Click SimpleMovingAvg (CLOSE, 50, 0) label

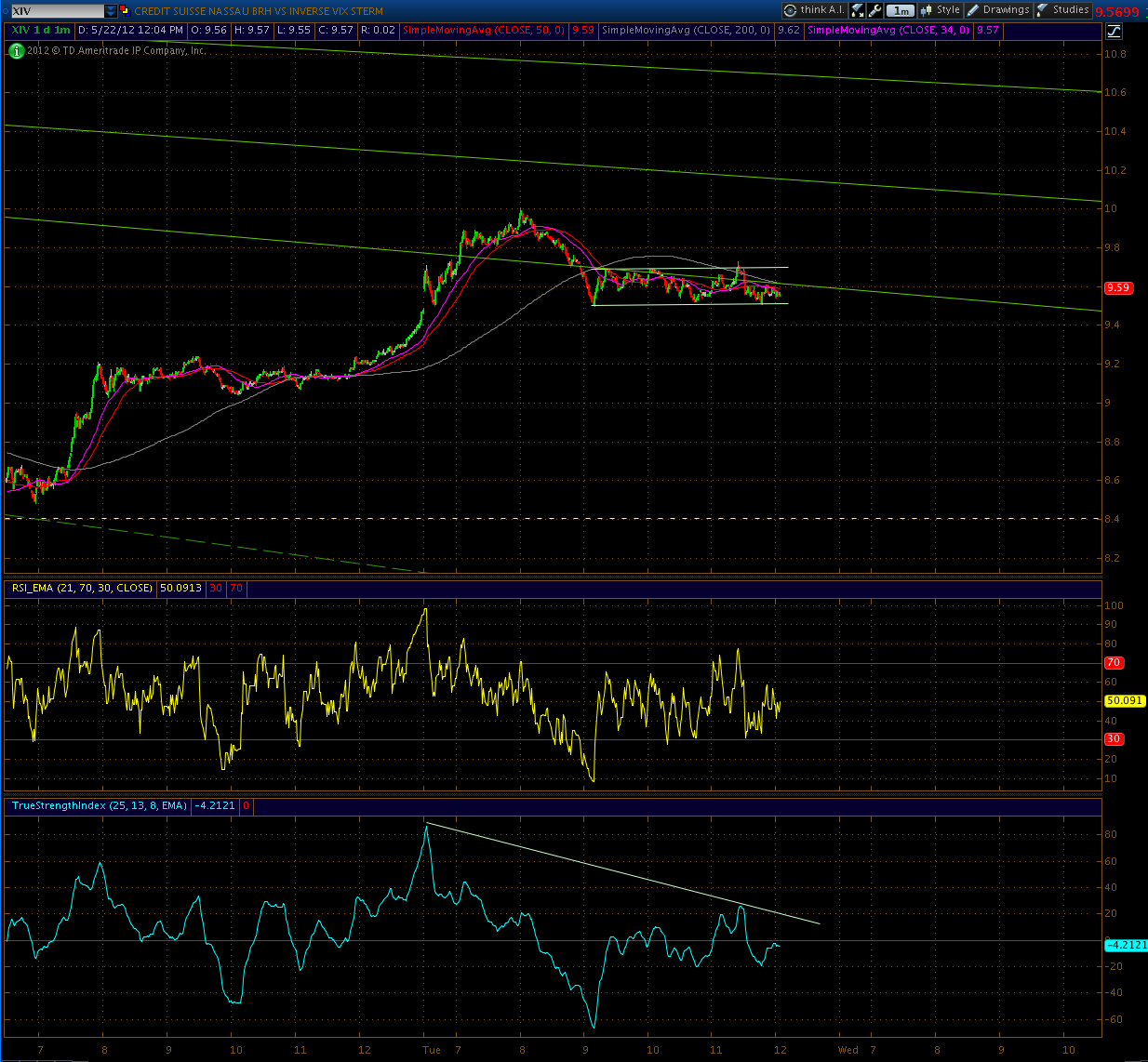pyautogui.click(x=484, y=30)
